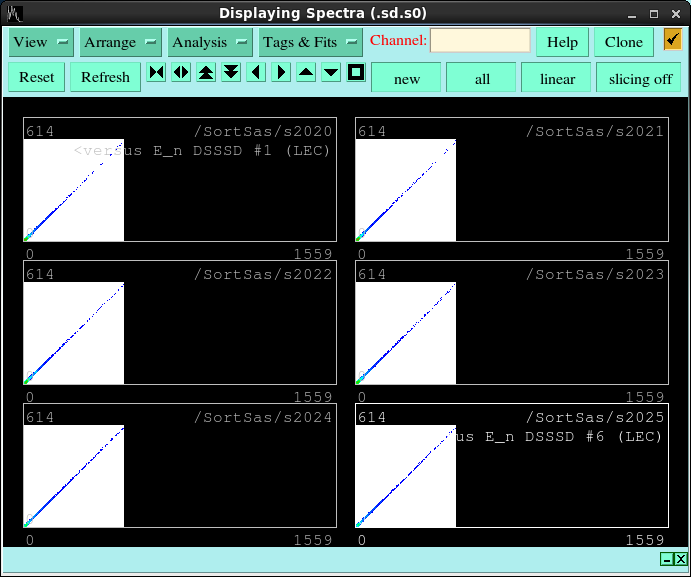691x577 pixels.
Task: Toggle the orange checkmark checkbox
Action: [672, 39]
